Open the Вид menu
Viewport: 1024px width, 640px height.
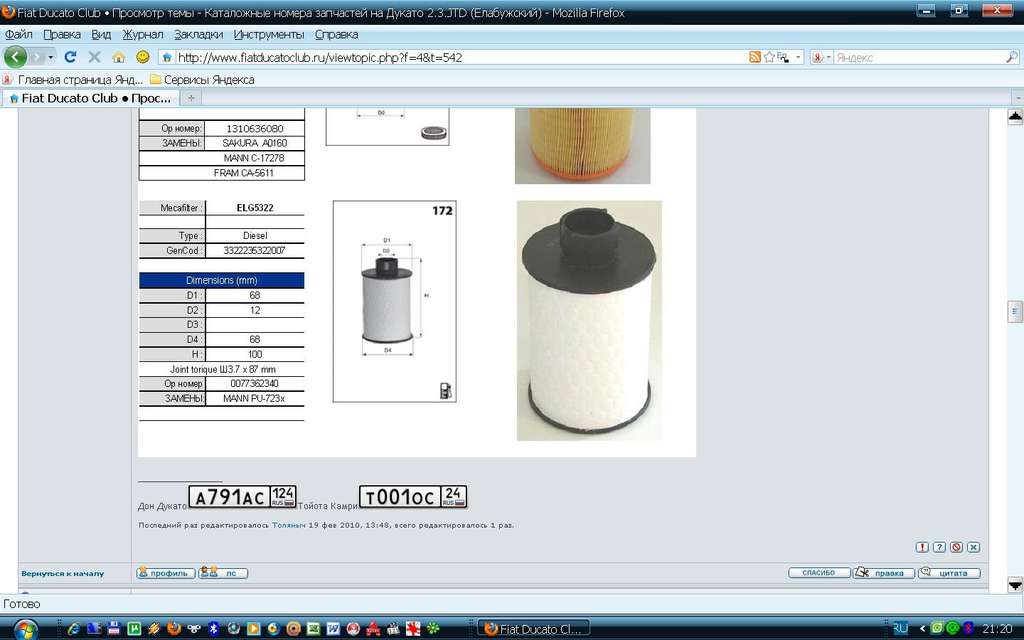101,35
